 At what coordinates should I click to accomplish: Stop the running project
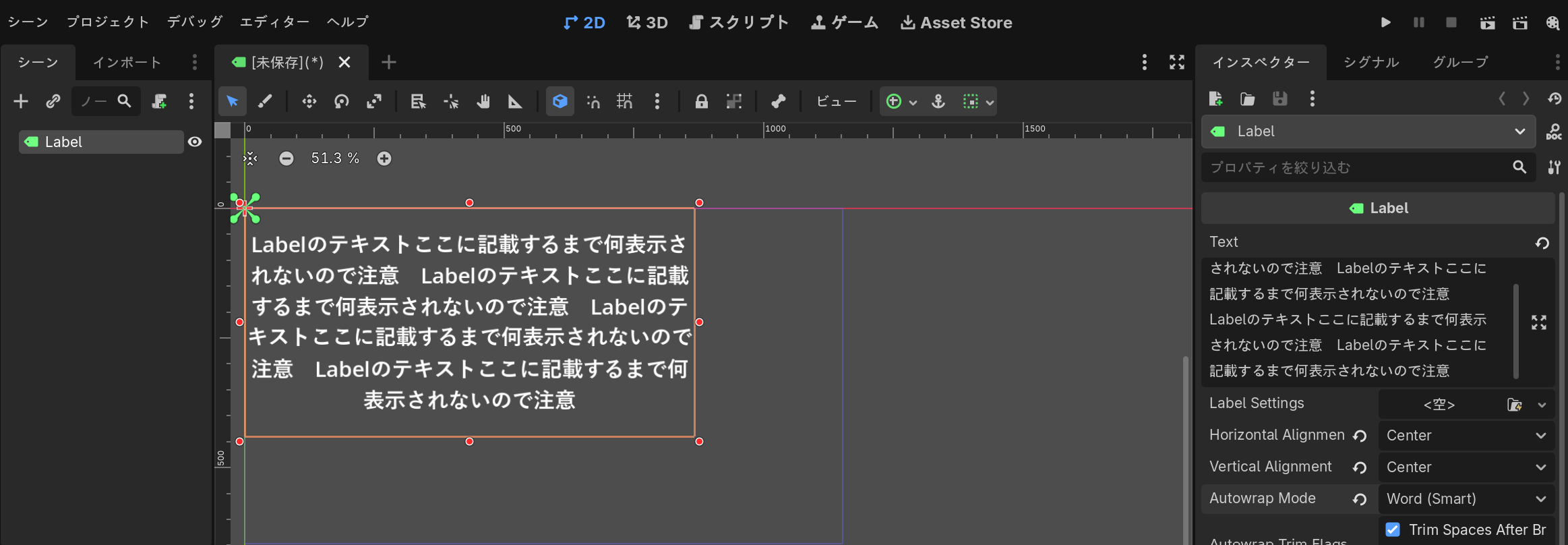pos(1451,22)
